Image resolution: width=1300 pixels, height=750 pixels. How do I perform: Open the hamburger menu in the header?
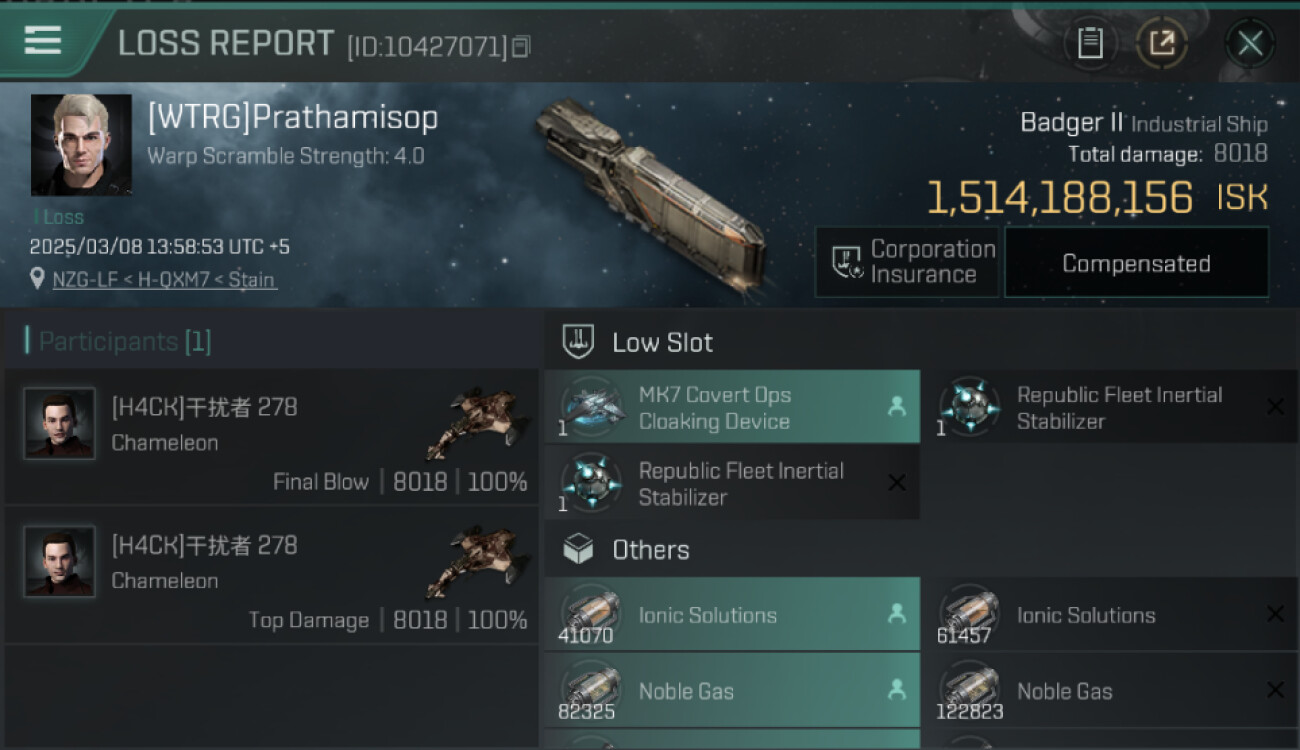pos(43,41)
